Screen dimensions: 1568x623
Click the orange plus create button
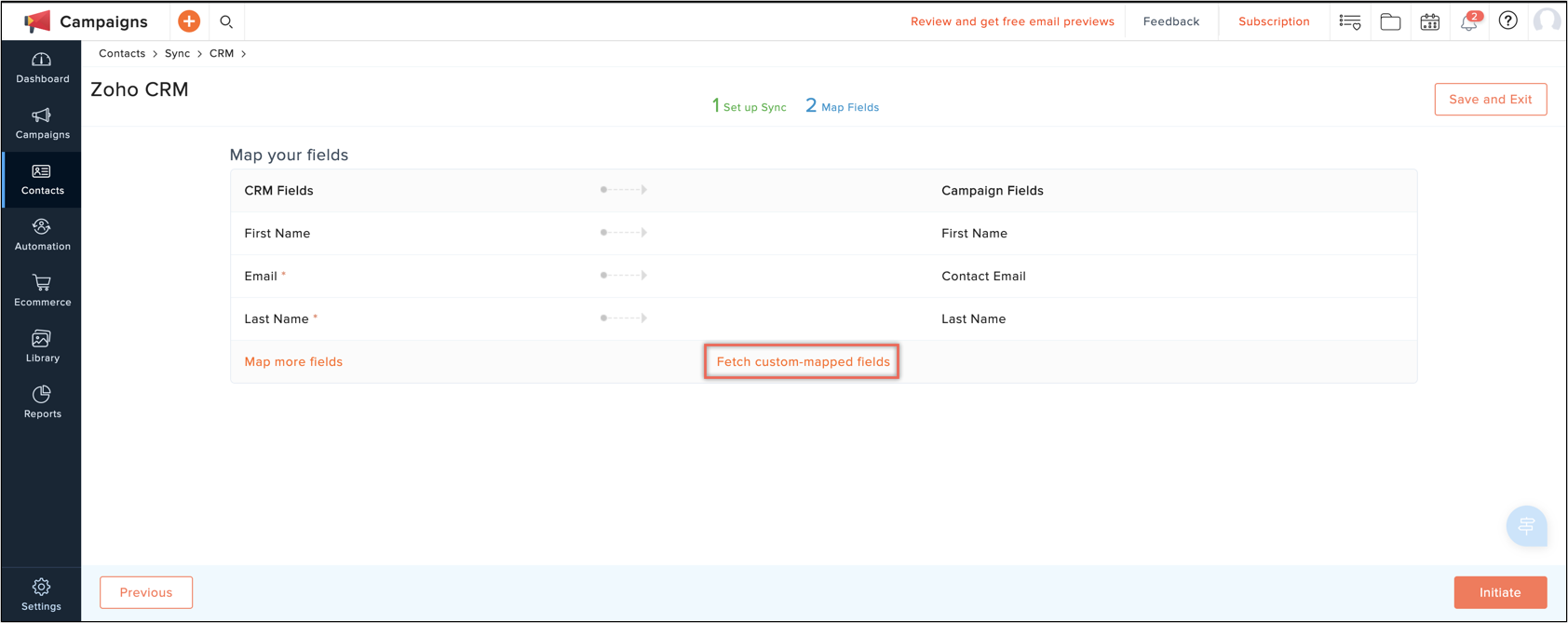[189, 21]
